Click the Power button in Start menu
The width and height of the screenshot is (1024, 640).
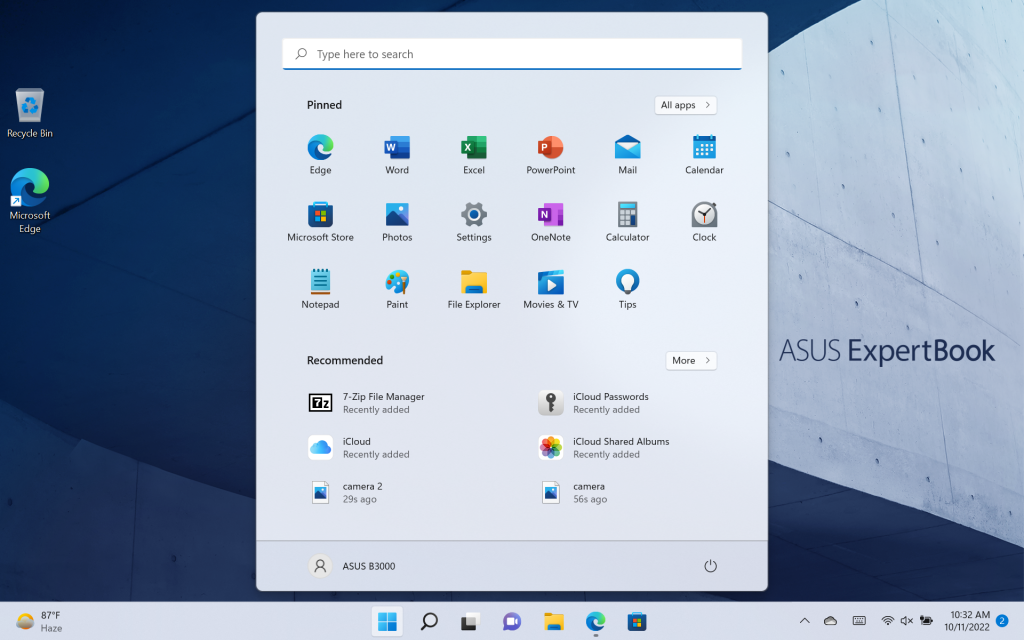click(710, 566)
